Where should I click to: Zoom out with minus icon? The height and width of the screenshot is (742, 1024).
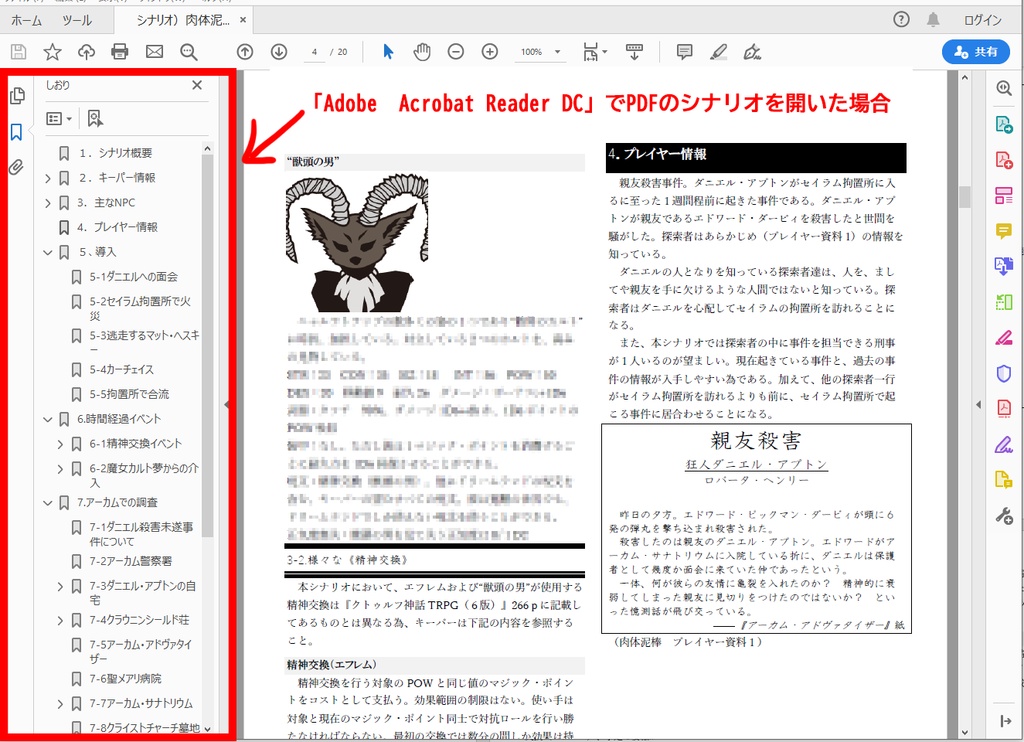456,52
